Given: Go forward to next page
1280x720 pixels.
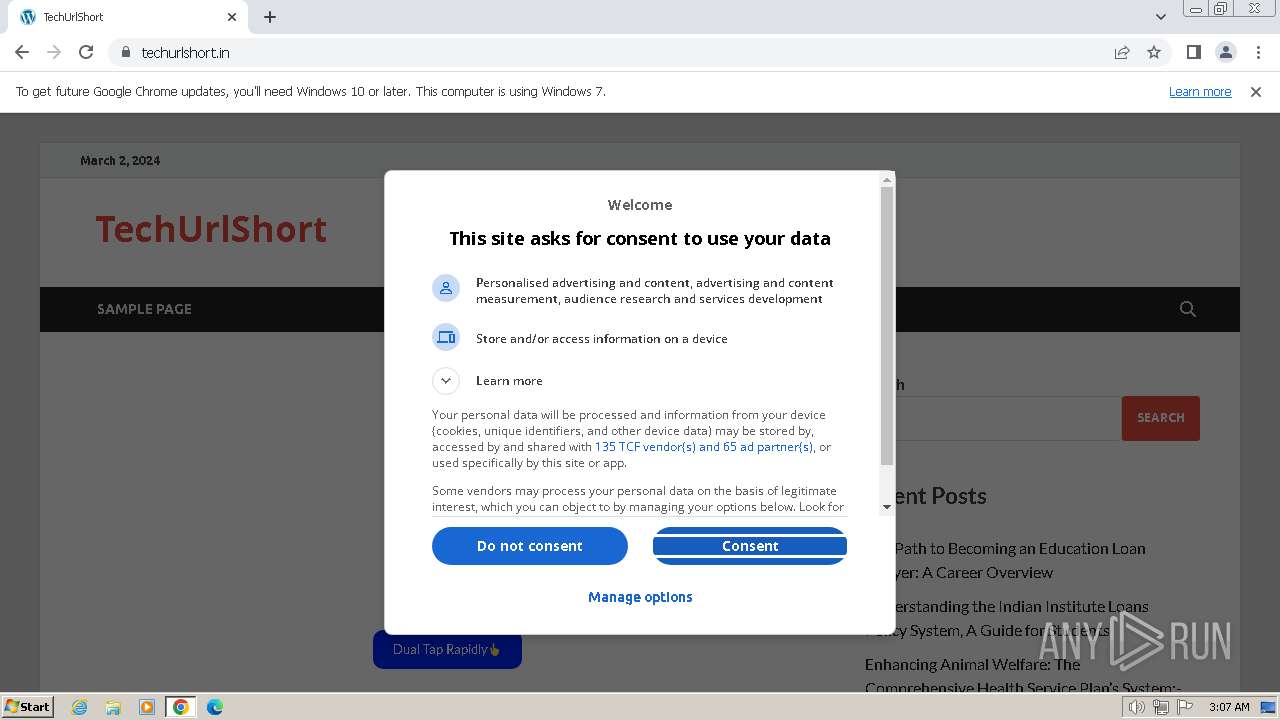Looking at the screenshot, I should coord(54,52).
